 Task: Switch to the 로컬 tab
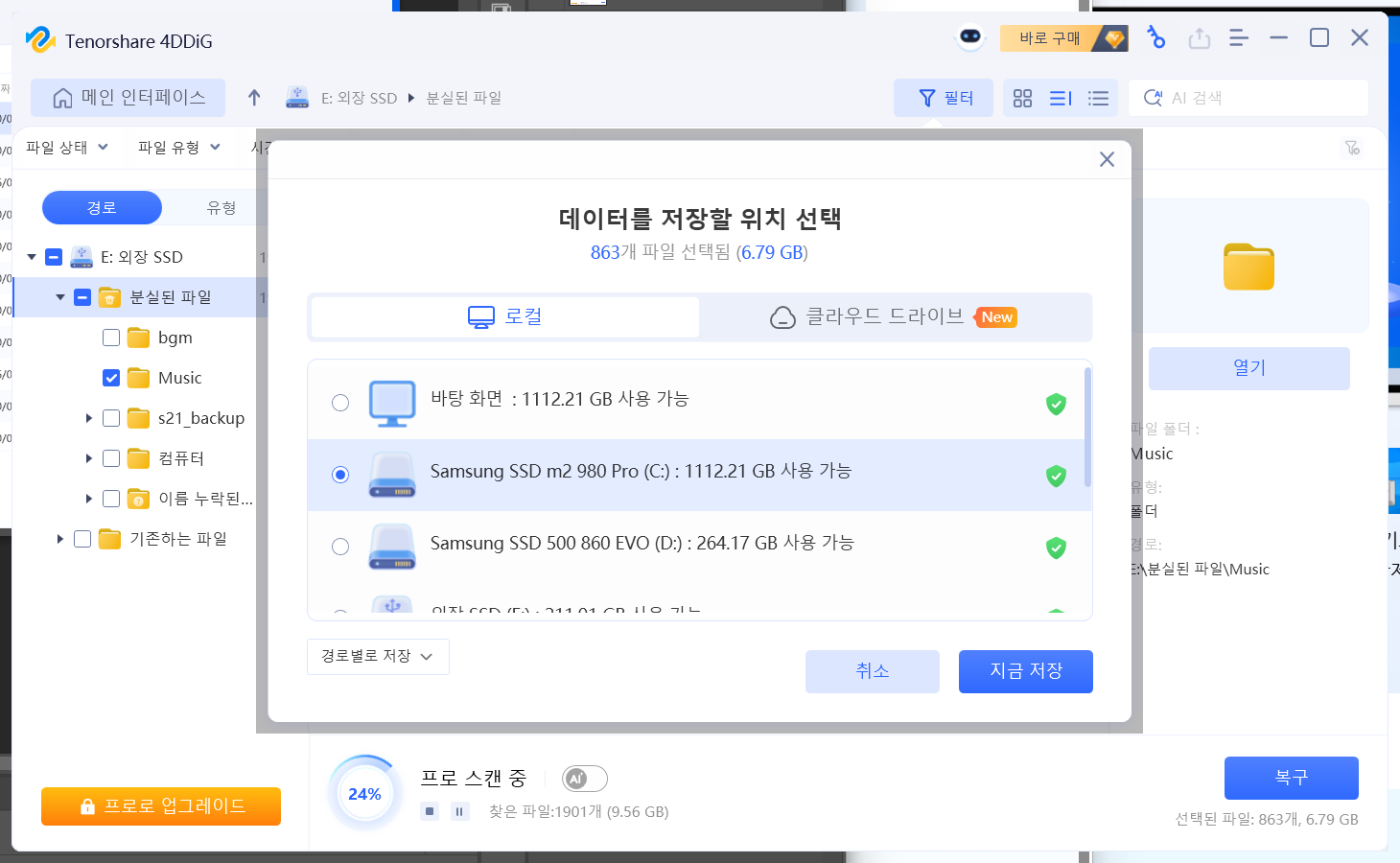tap(505, 316)
